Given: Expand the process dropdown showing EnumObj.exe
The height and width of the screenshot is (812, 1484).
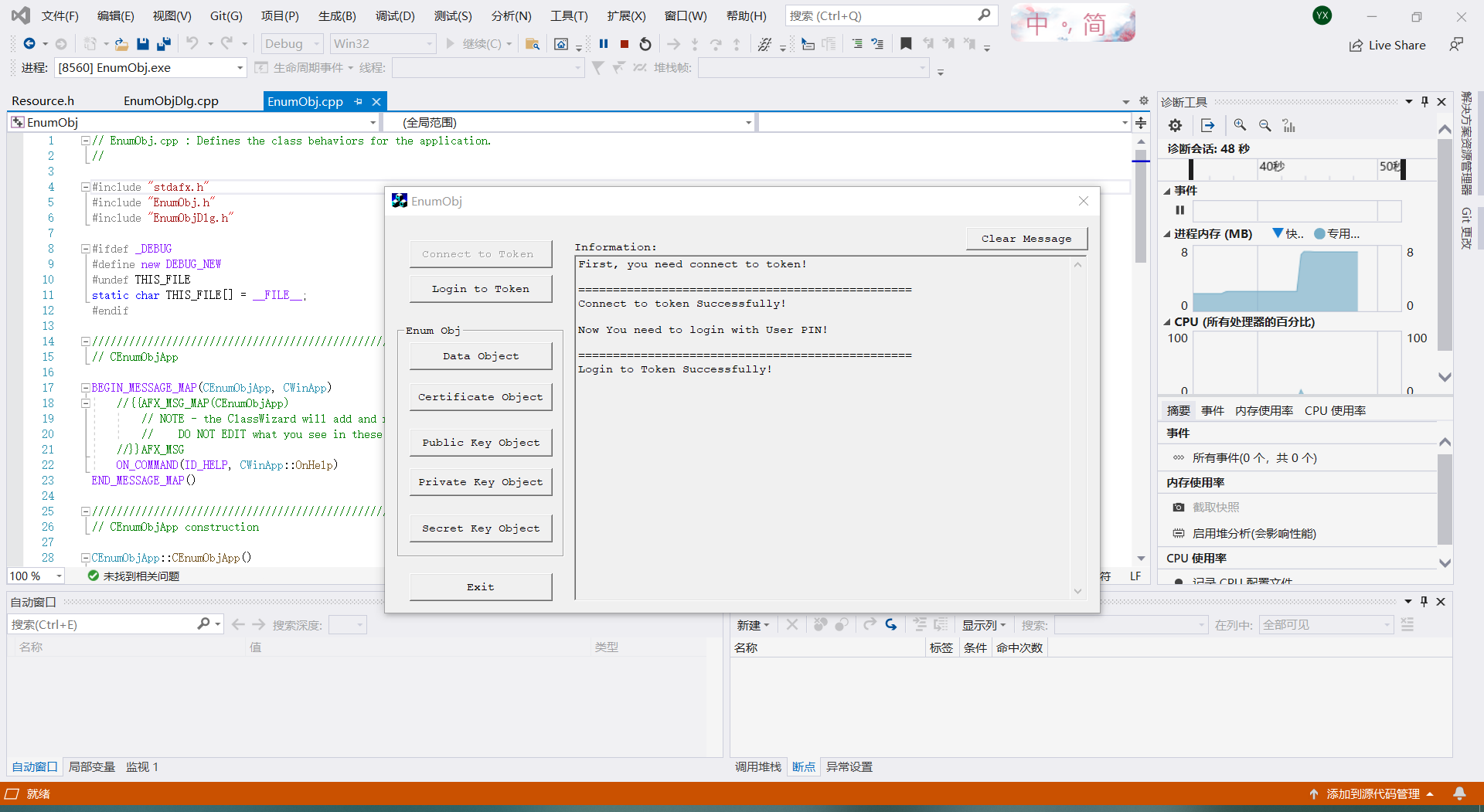Looking at the screenshot, I should (x=240, y=68).
